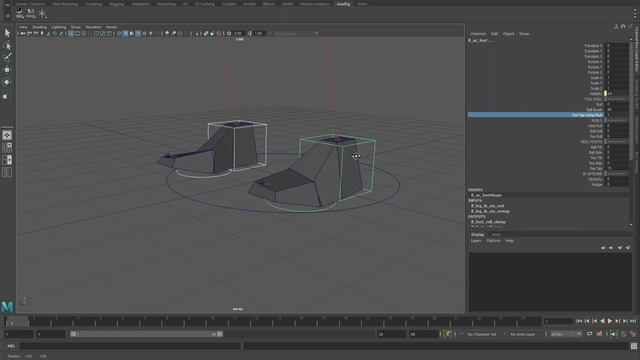Image resolution: width=640 pixels, height=360 pixels.
Task: Step back one frame
Action: pos(587,321)
